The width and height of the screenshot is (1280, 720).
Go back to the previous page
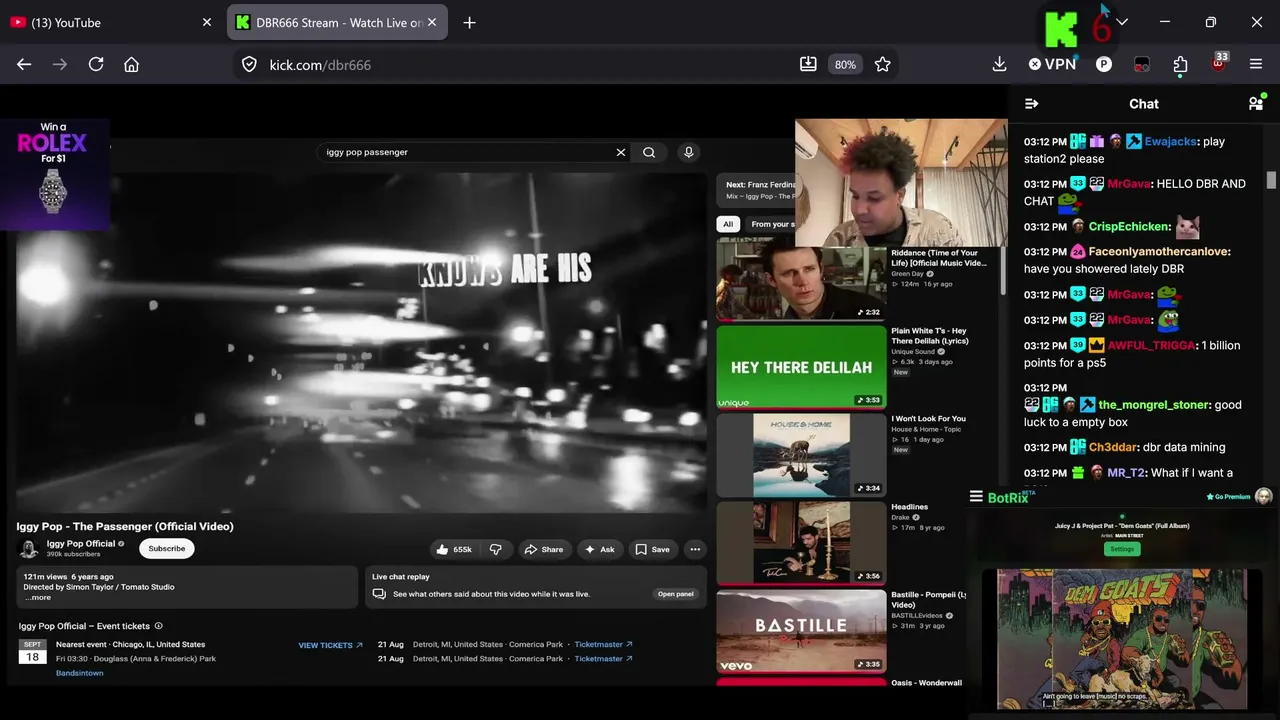click(x=24, y=64)
